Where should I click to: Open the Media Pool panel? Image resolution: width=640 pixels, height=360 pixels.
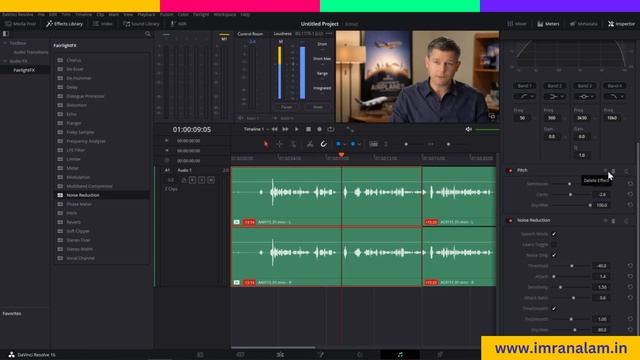pos(20,24)
